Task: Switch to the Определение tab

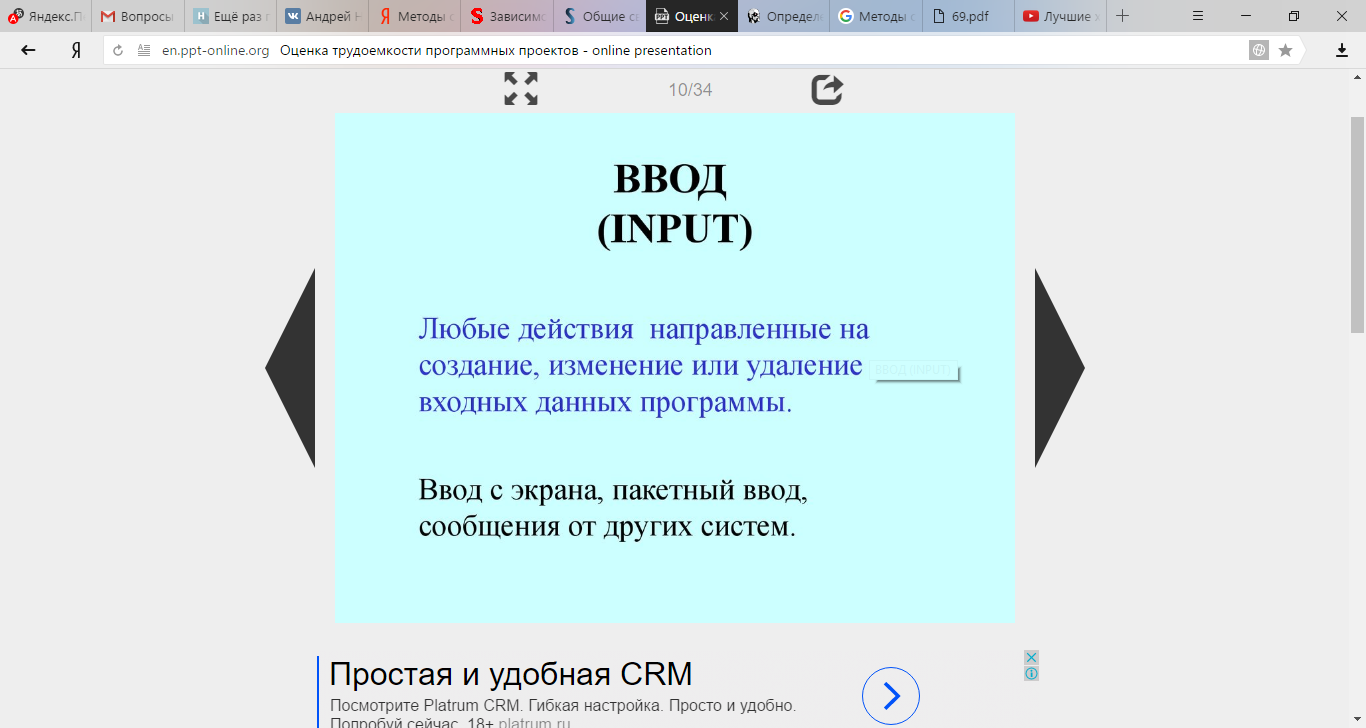Action: click(784, 16)
